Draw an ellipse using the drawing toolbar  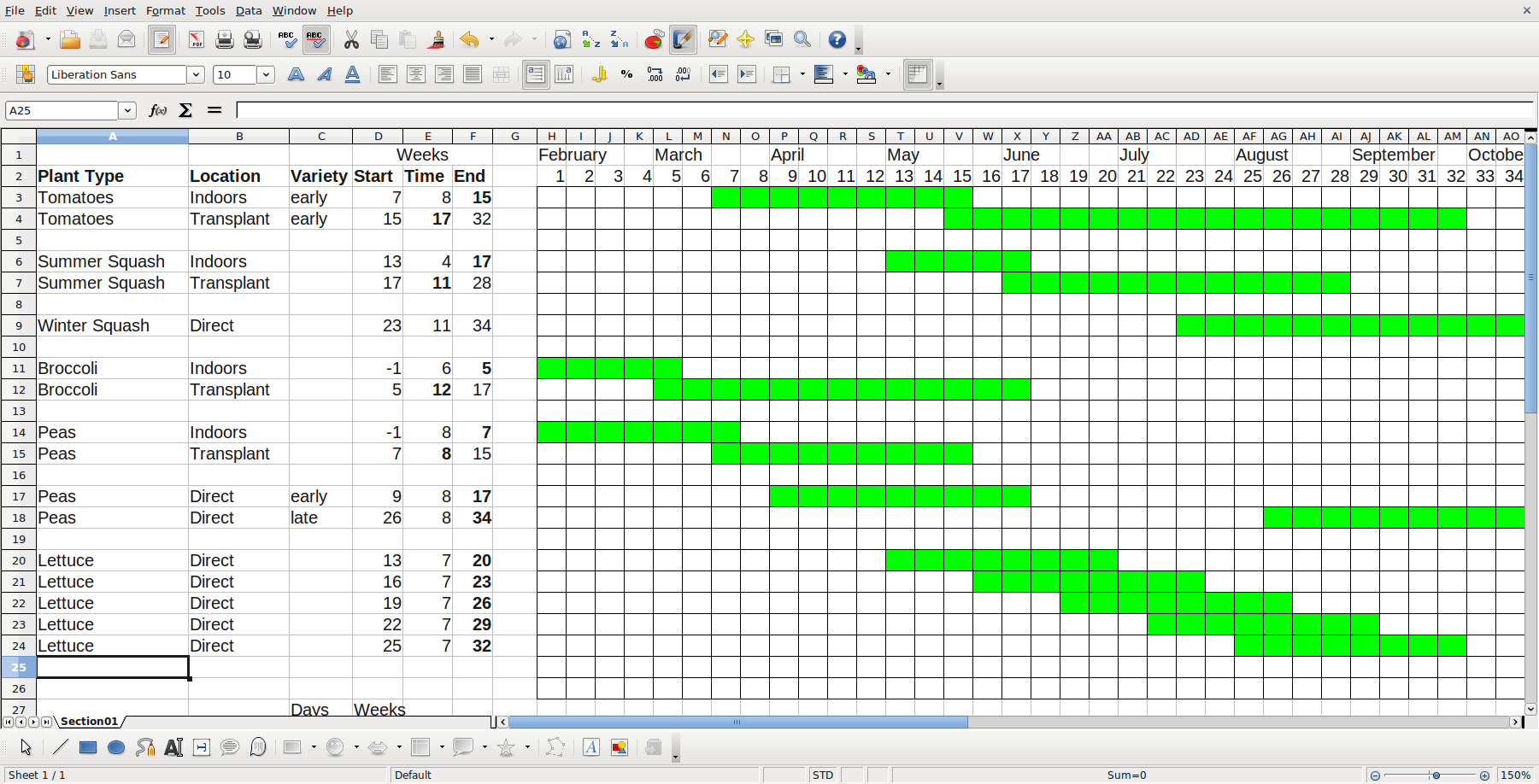coord(117,747)
